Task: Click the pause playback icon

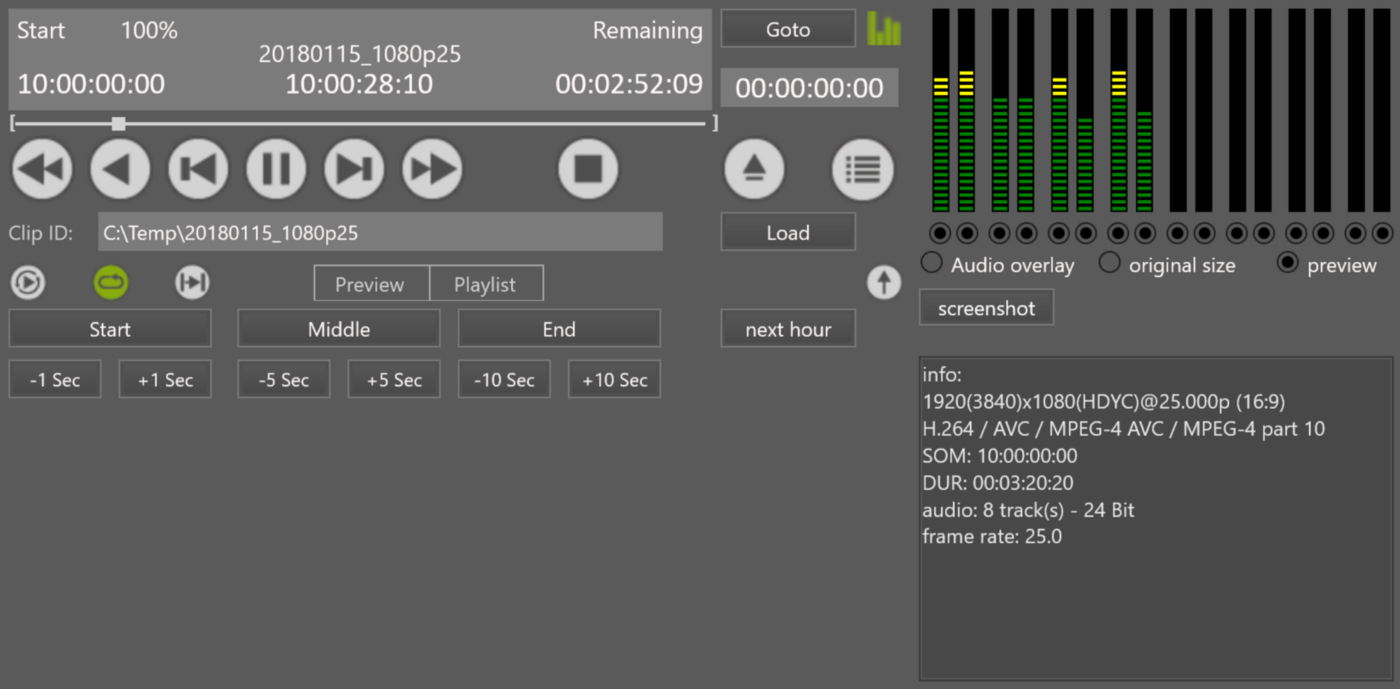Action: click(275, 169)
